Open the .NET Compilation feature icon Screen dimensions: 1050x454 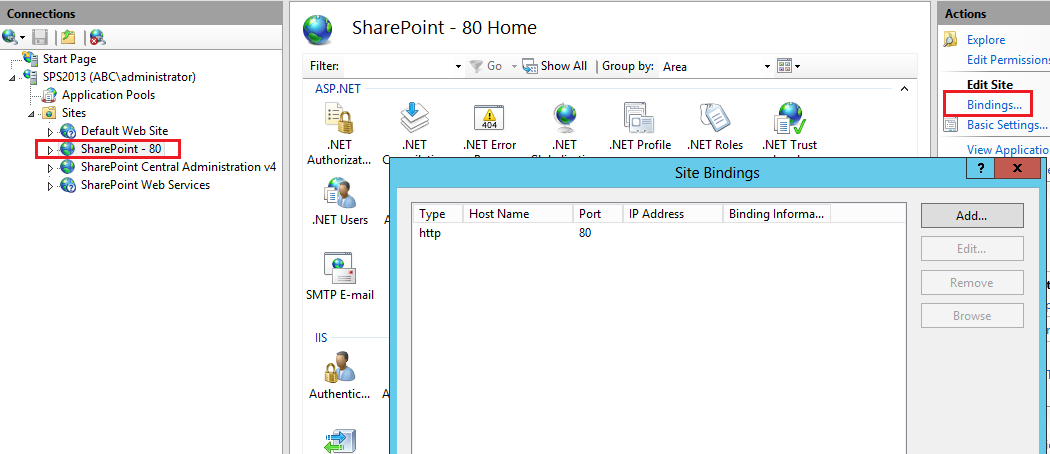(x=415, y=118)
